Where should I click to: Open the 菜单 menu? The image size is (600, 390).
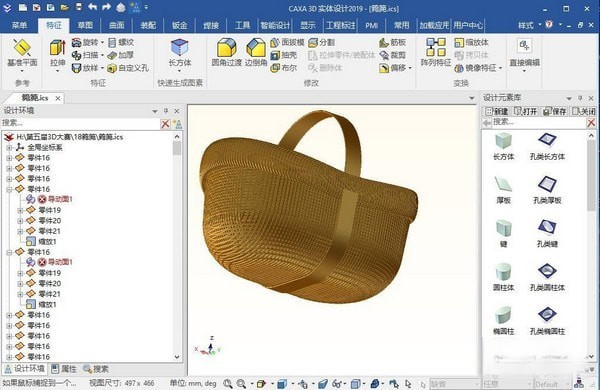click(19, 25)
